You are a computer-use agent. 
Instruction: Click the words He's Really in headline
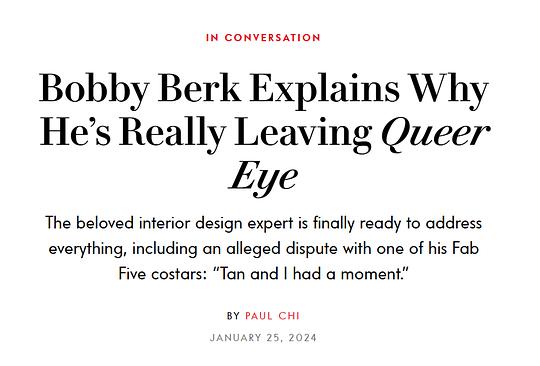133,133
